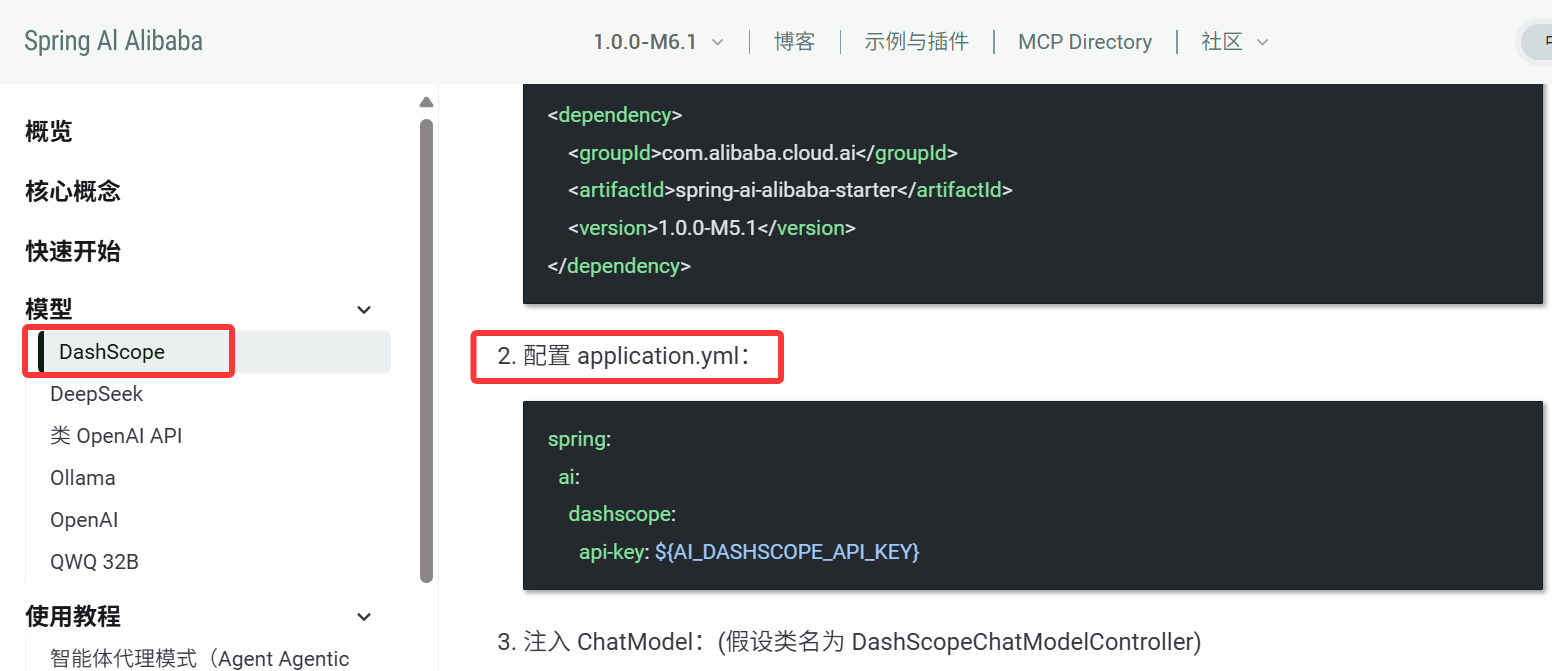Click the chevron next to 1.0.0-M6.1
1552x671 pixels.
[717, 43]
